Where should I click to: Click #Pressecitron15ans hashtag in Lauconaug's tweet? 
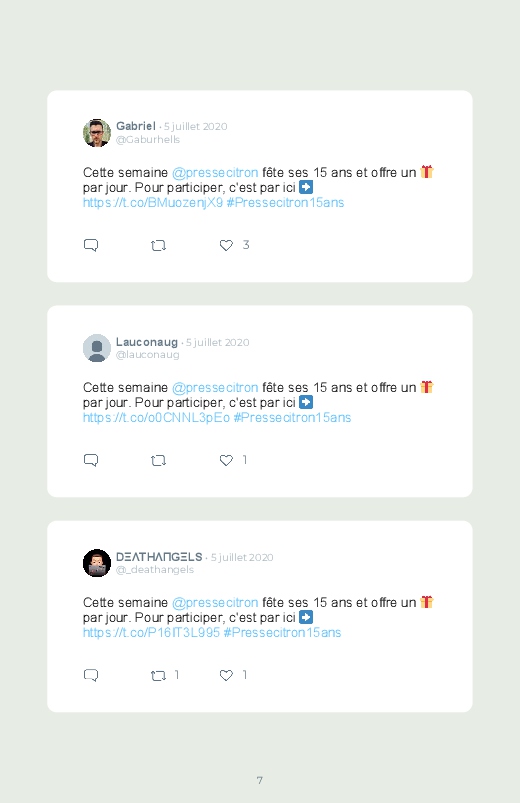coord(292,418)
